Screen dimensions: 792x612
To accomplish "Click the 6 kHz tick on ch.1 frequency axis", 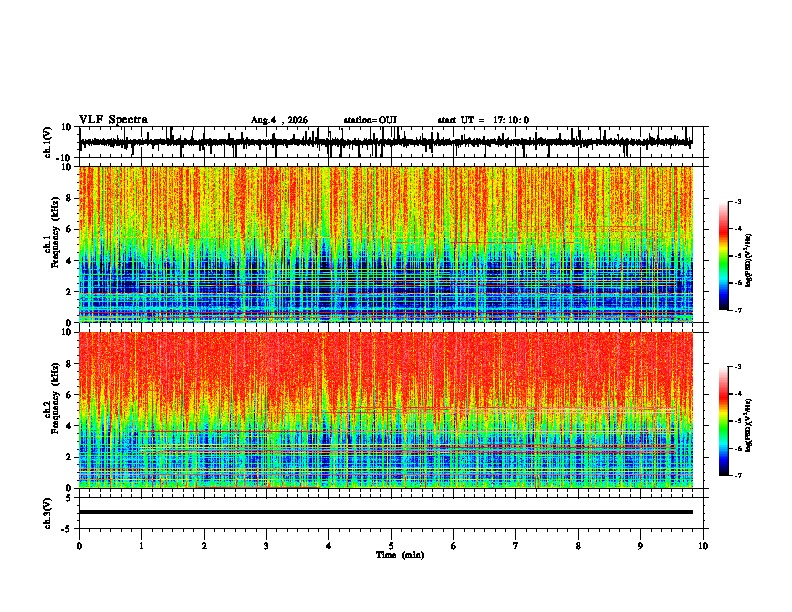I will 69,229.
